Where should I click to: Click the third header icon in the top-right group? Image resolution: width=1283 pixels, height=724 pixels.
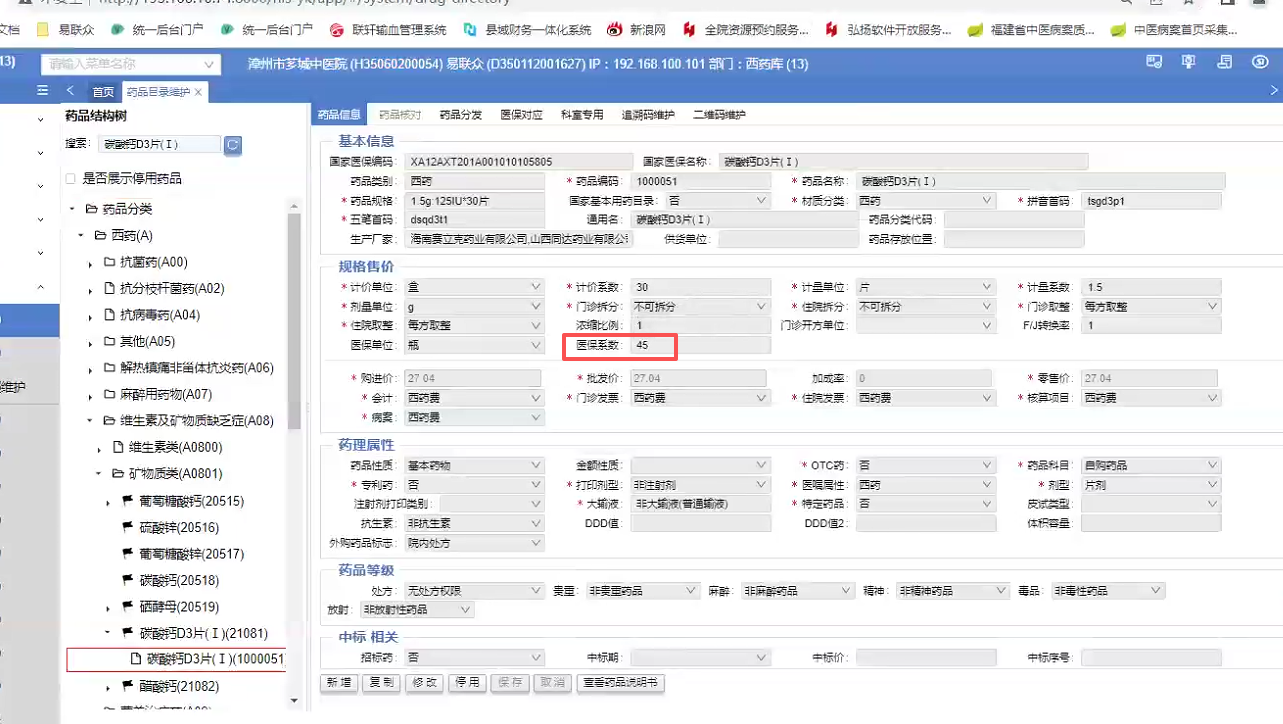click(1224, 62)
